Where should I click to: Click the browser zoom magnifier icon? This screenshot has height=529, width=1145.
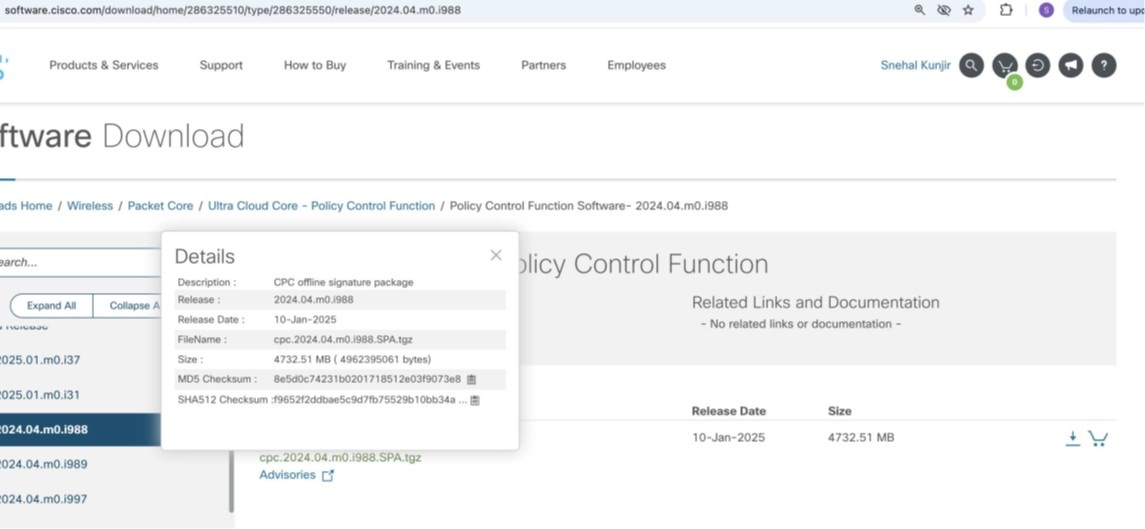coord(919,10)
